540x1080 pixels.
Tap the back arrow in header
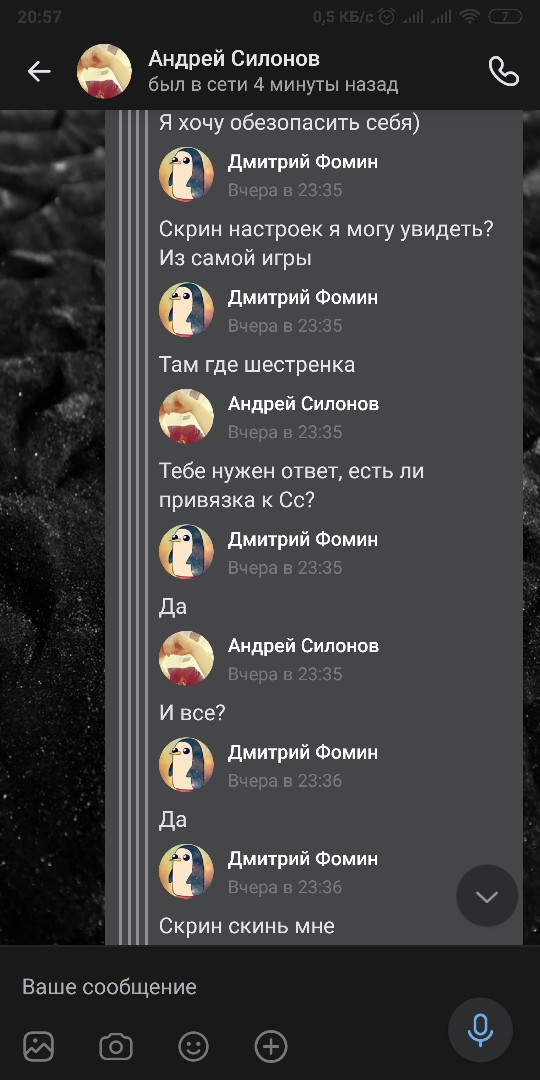pos(39,71)
